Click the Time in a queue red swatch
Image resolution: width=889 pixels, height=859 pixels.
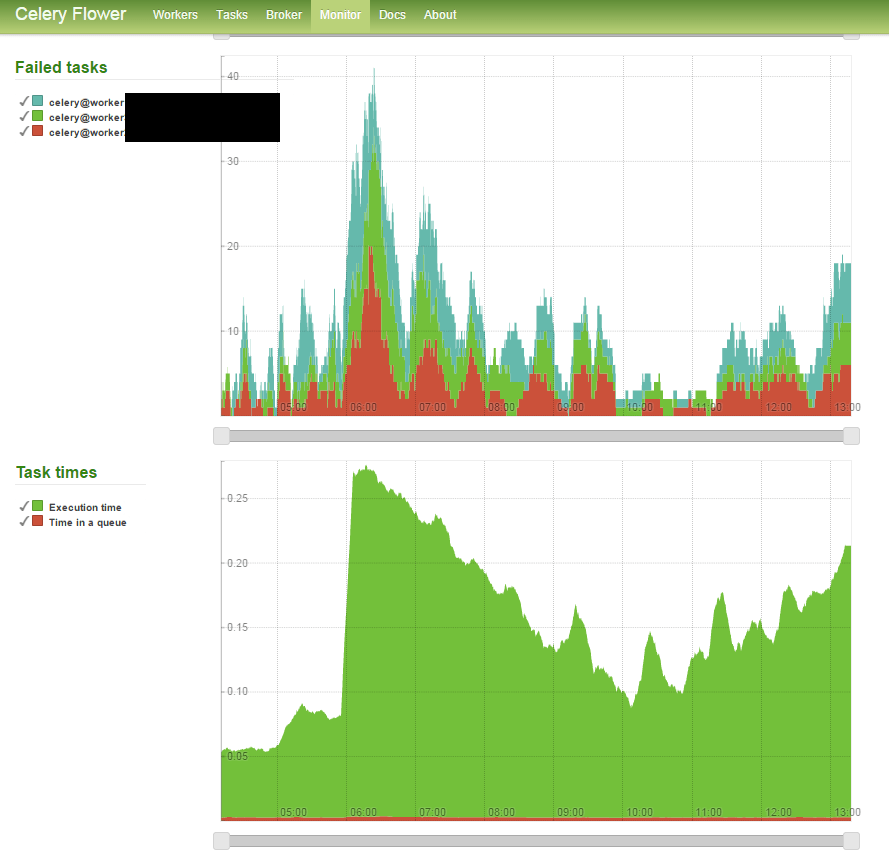coord(37,521)
